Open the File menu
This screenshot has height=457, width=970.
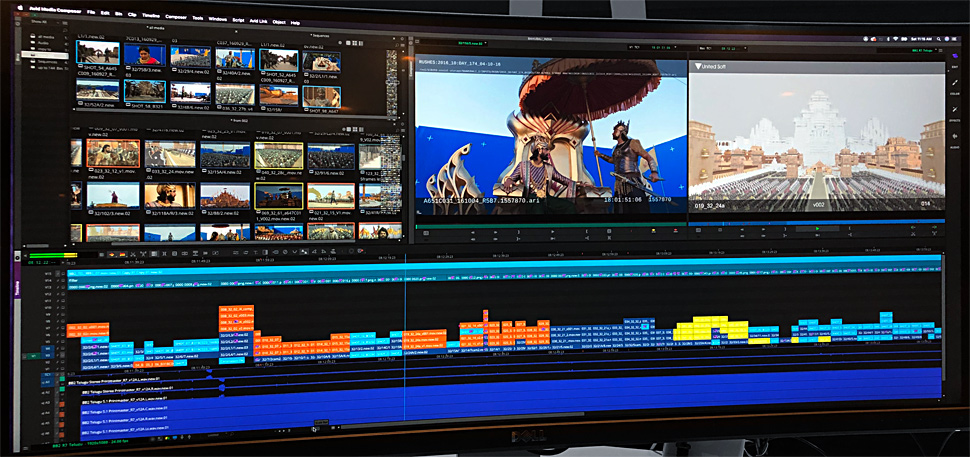pos(91,12)
